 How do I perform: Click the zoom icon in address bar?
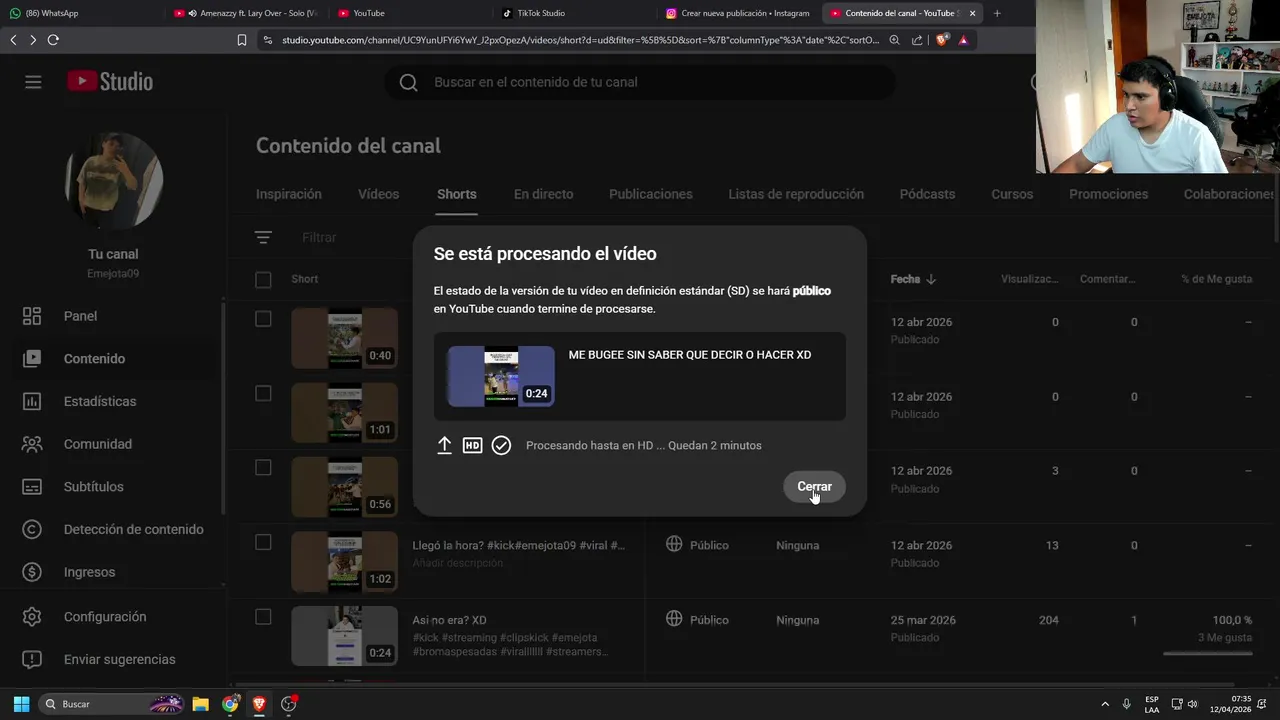click(x=894, y=40)
